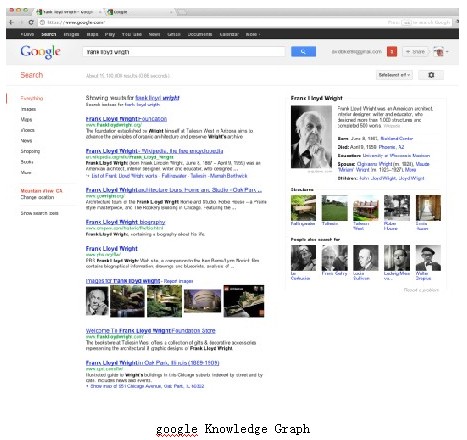The height and width of the screenshot is (440, 467).
Task: Open Welcome to Frank Lloyd Wright Foundation Store
Action: [x=151, y=331]
